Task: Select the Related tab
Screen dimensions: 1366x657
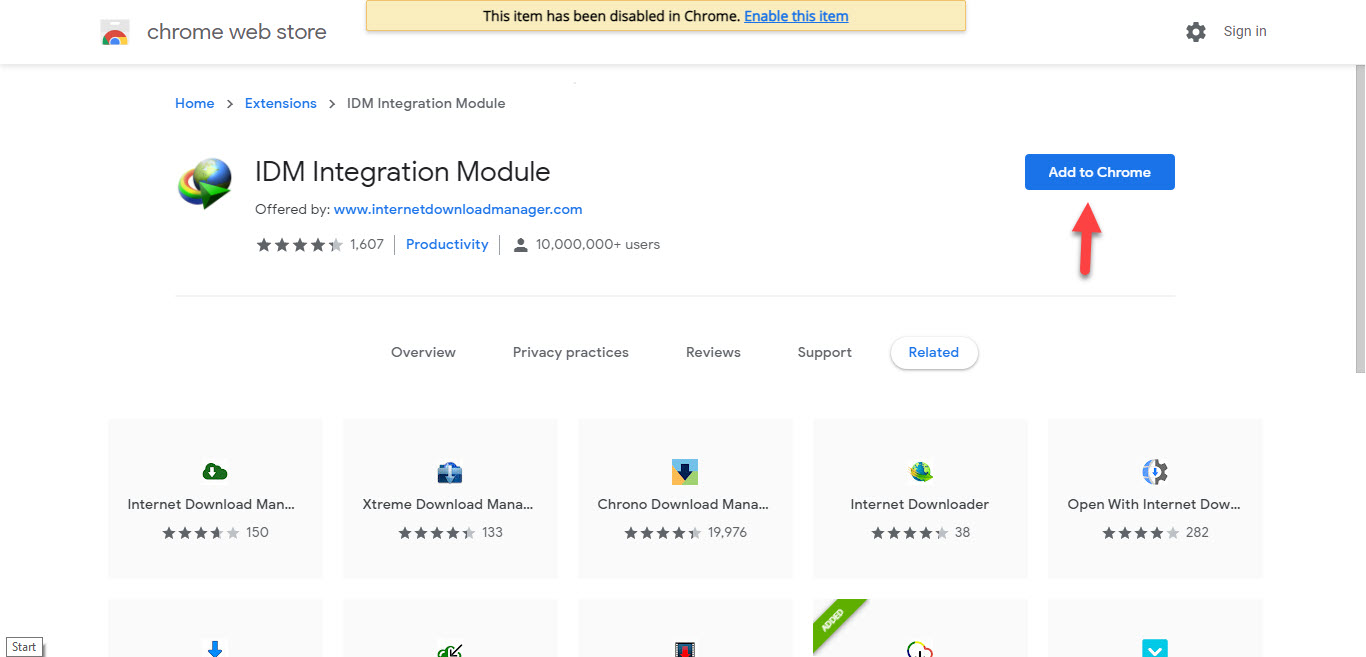Action: point(933,353)
